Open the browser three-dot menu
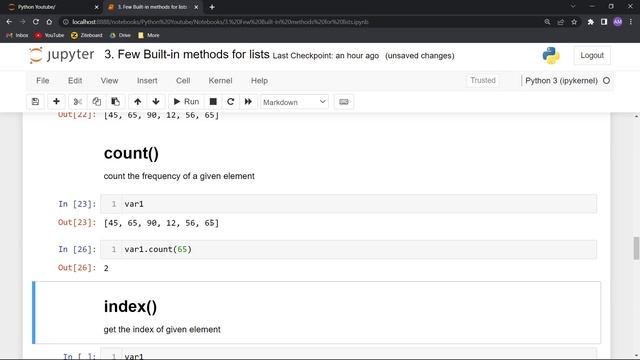This screenshot has height=360, width=640. click(631, 22)
